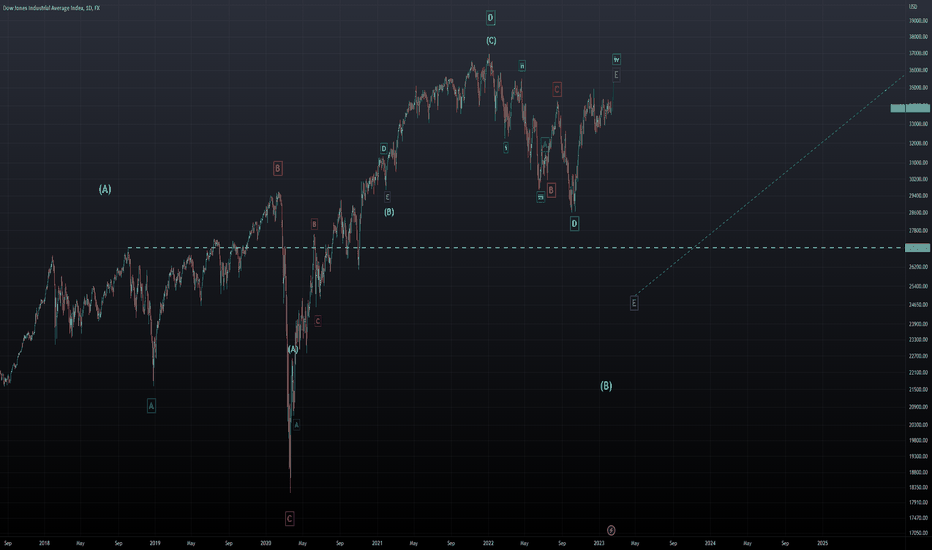Image resolution: width=932 pixels, height=550 pixels.
Task: Select the red boxed C label below the 2020 crash
Action: point(289,518)
